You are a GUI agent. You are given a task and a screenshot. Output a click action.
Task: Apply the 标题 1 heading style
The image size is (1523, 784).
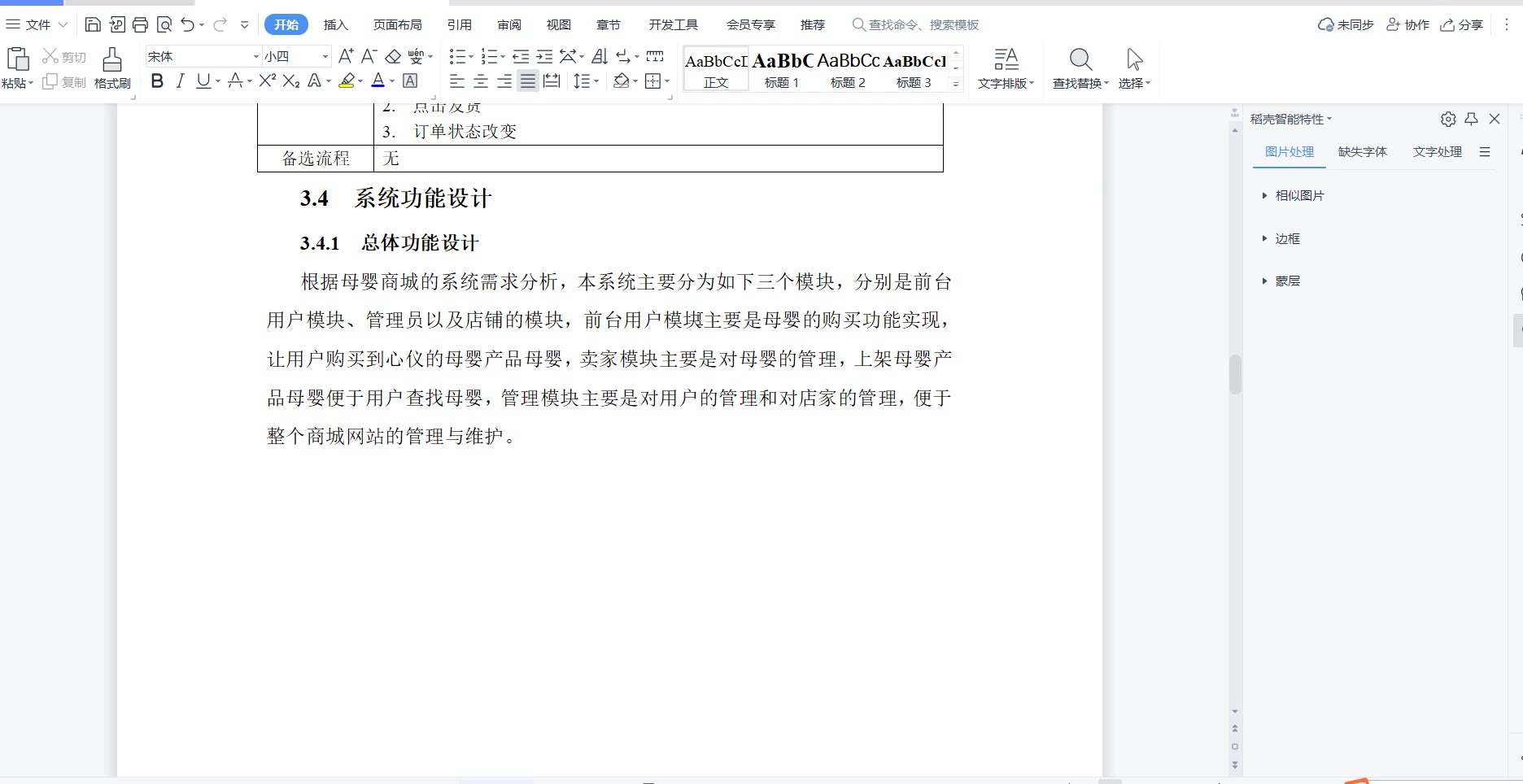782,69
